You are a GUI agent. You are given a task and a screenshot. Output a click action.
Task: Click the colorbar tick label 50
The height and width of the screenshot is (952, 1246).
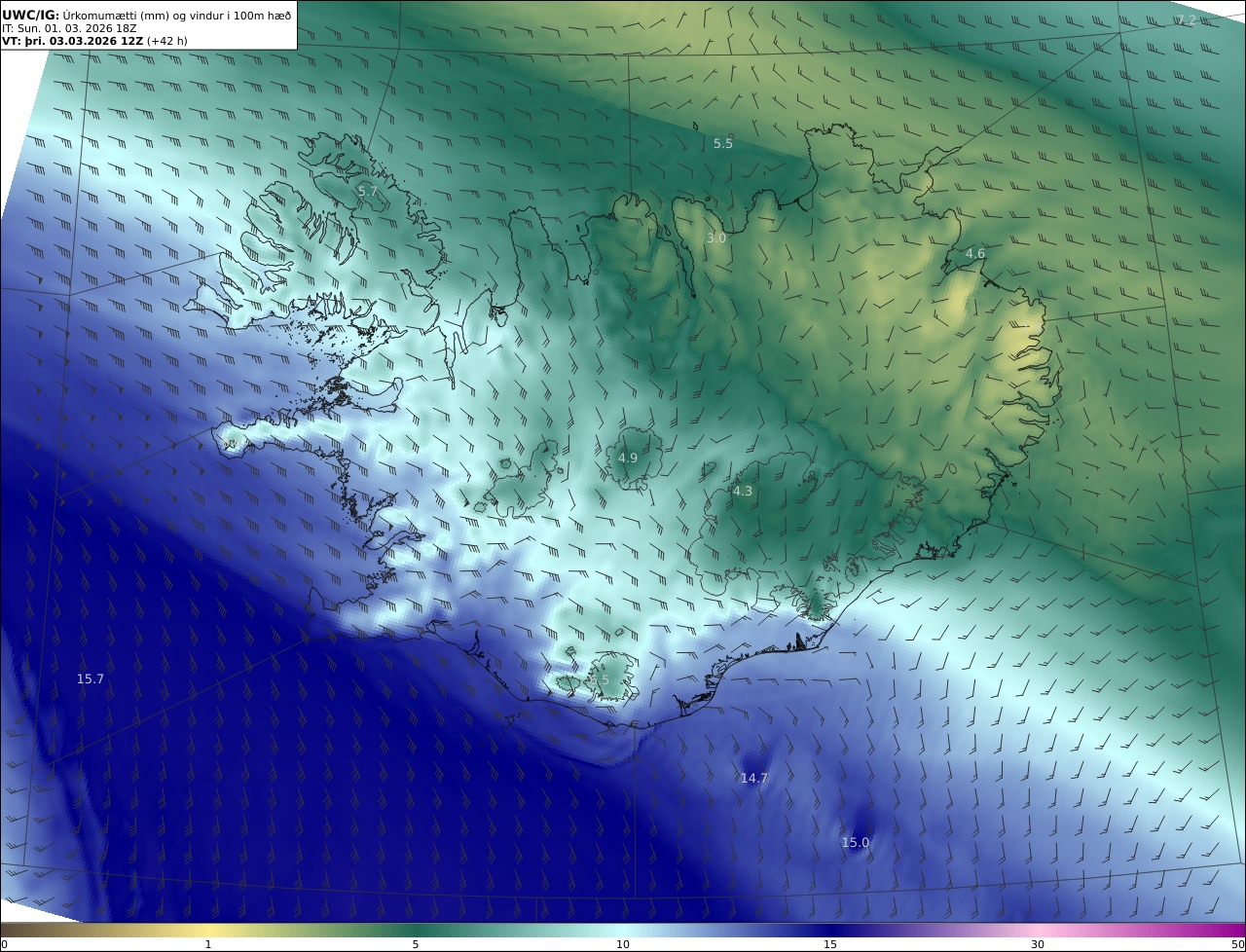click(x=1238, y=944)
